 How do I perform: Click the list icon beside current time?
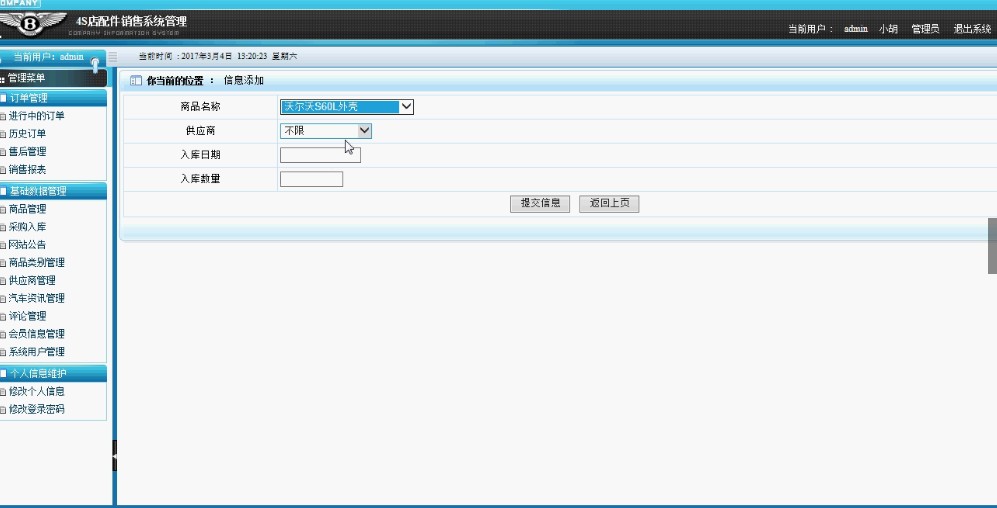pos(113,57)
